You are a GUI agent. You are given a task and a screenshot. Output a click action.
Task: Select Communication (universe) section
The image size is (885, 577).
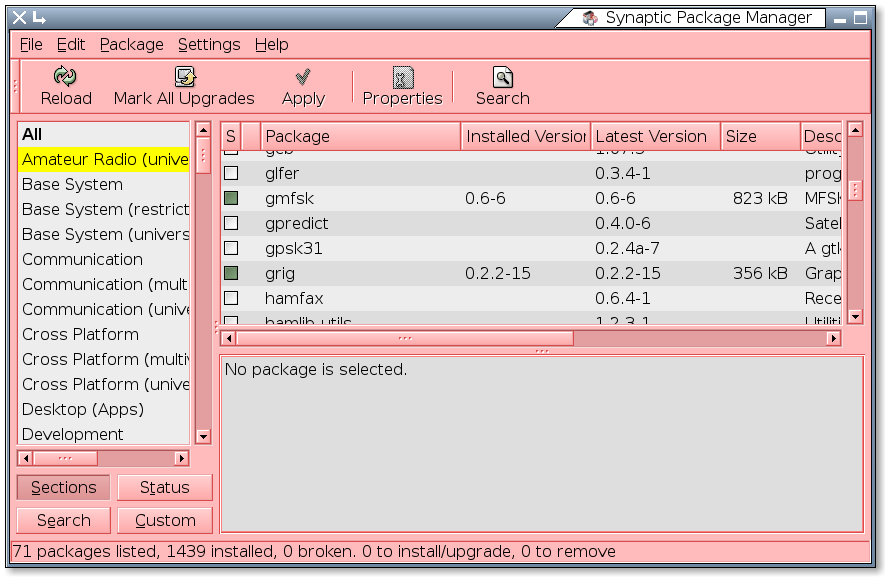[x=104, y=309]
